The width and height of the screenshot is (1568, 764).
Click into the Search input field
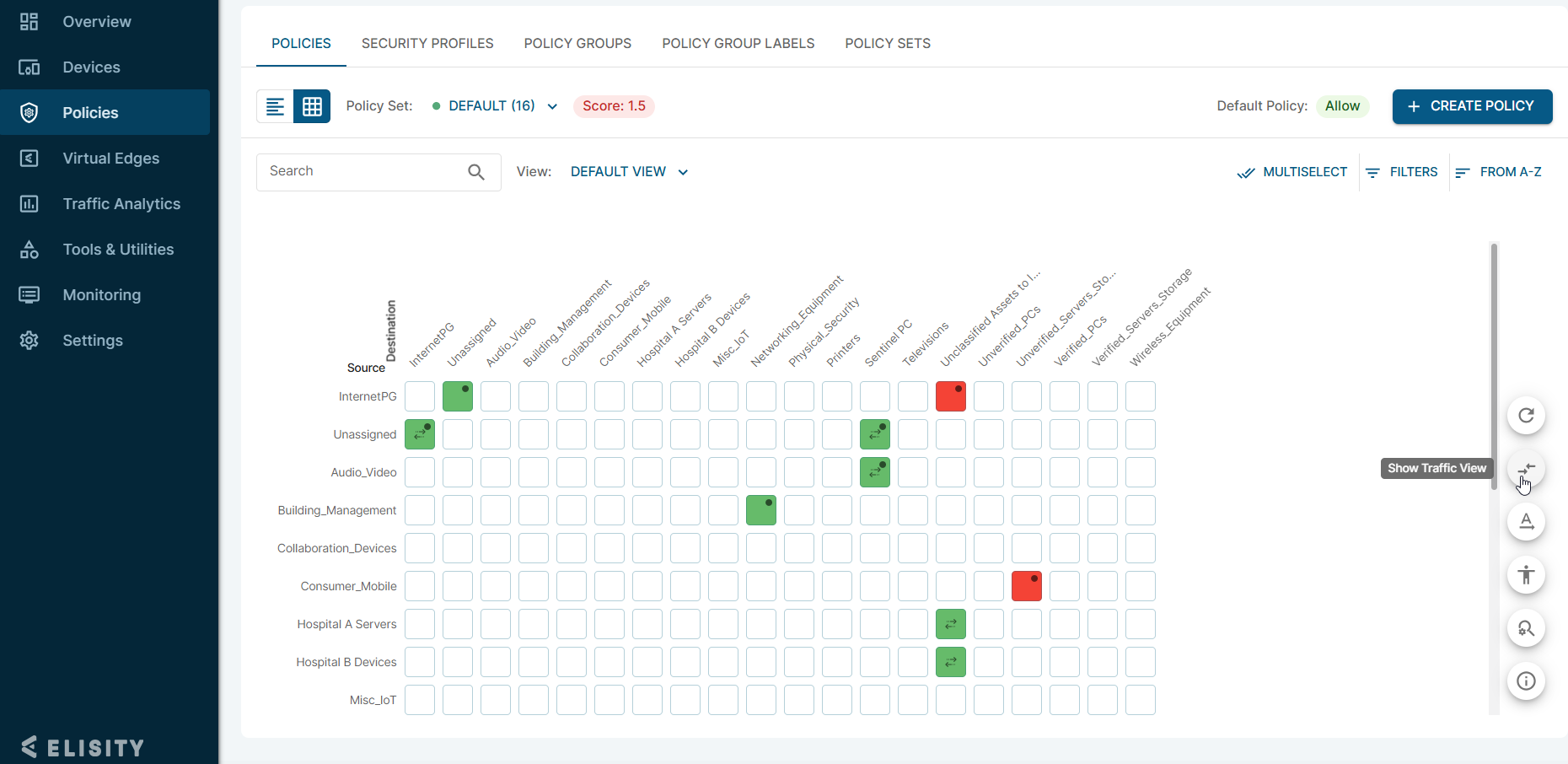point(362,172)
